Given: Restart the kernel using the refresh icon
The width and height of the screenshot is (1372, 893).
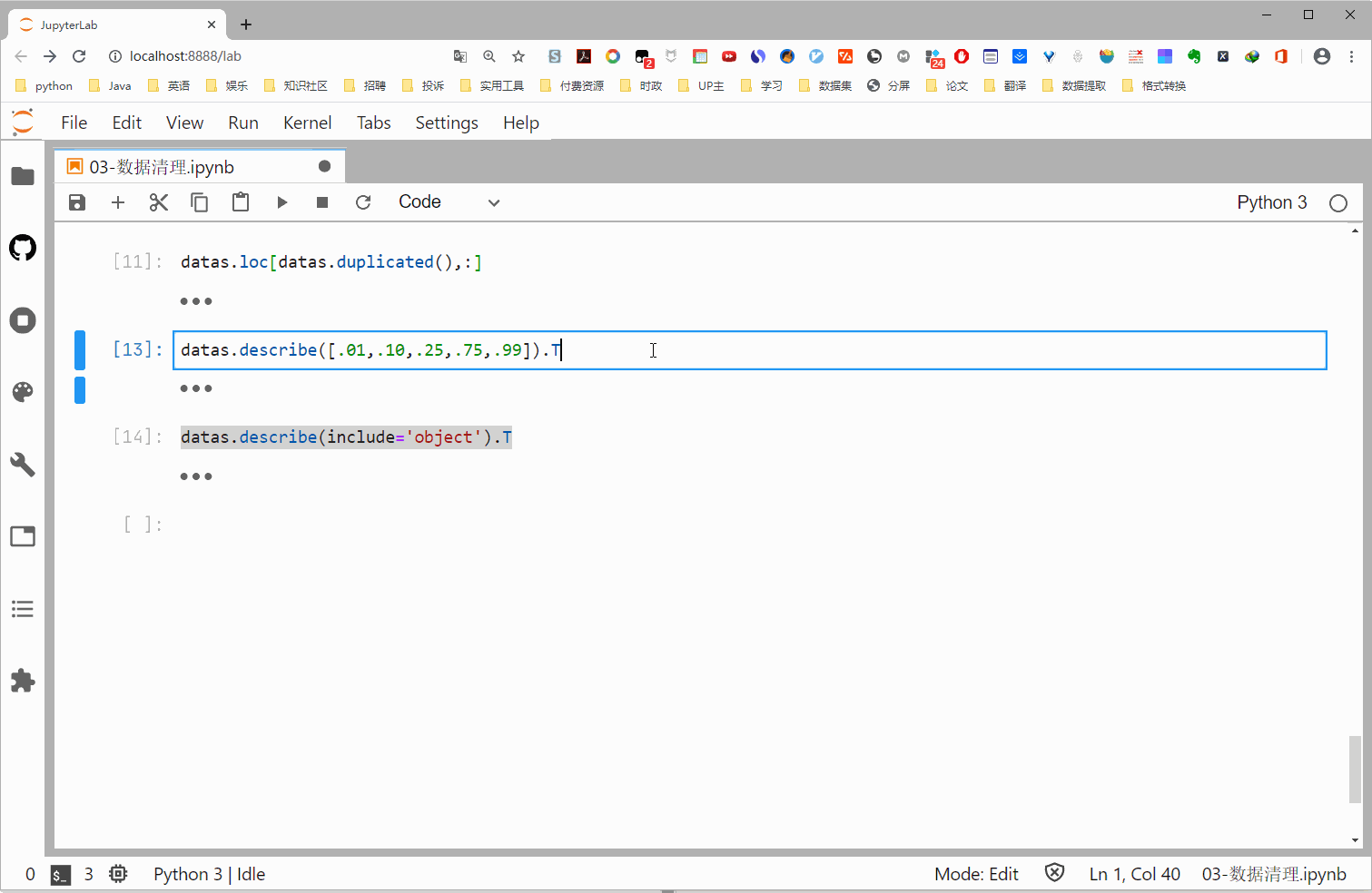Looking at the screenshot, I should tap(363, 202).
